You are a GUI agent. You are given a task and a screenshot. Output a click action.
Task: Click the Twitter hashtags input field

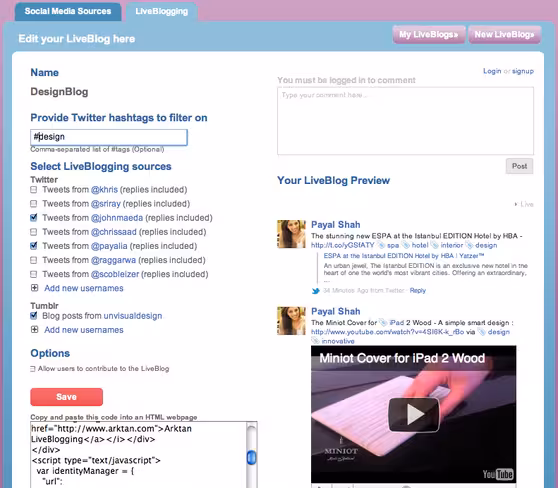click(109, 137)
